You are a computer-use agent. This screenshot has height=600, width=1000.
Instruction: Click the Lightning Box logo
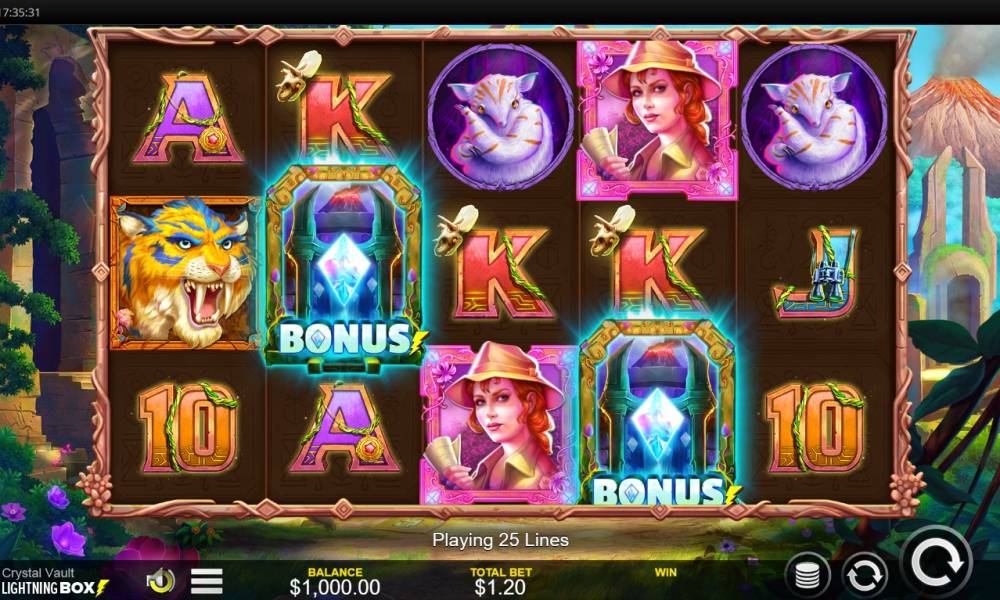click(55, 588)
